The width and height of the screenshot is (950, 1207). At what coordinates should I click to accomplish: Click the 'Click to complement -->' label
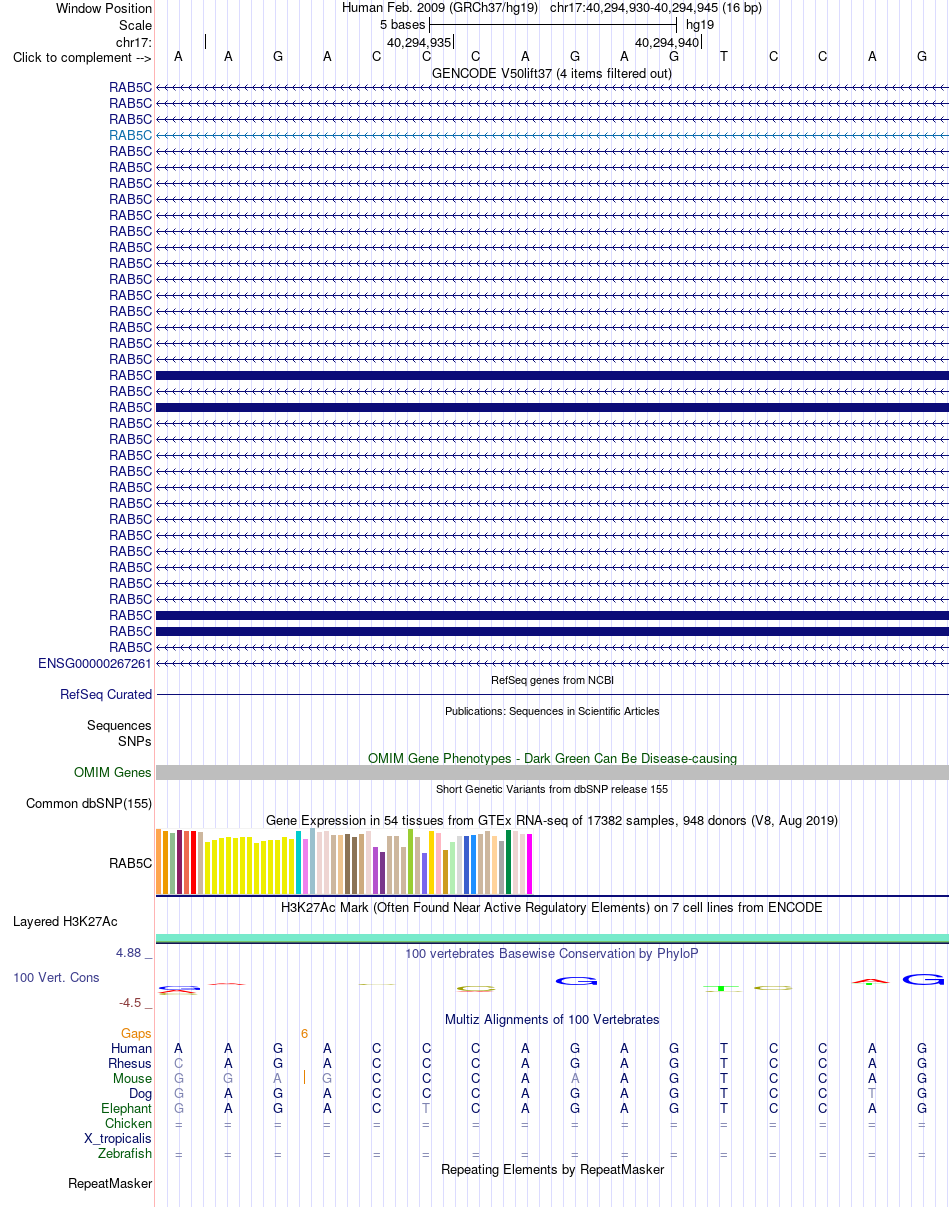pyautogui.click(x=82, y=57)
